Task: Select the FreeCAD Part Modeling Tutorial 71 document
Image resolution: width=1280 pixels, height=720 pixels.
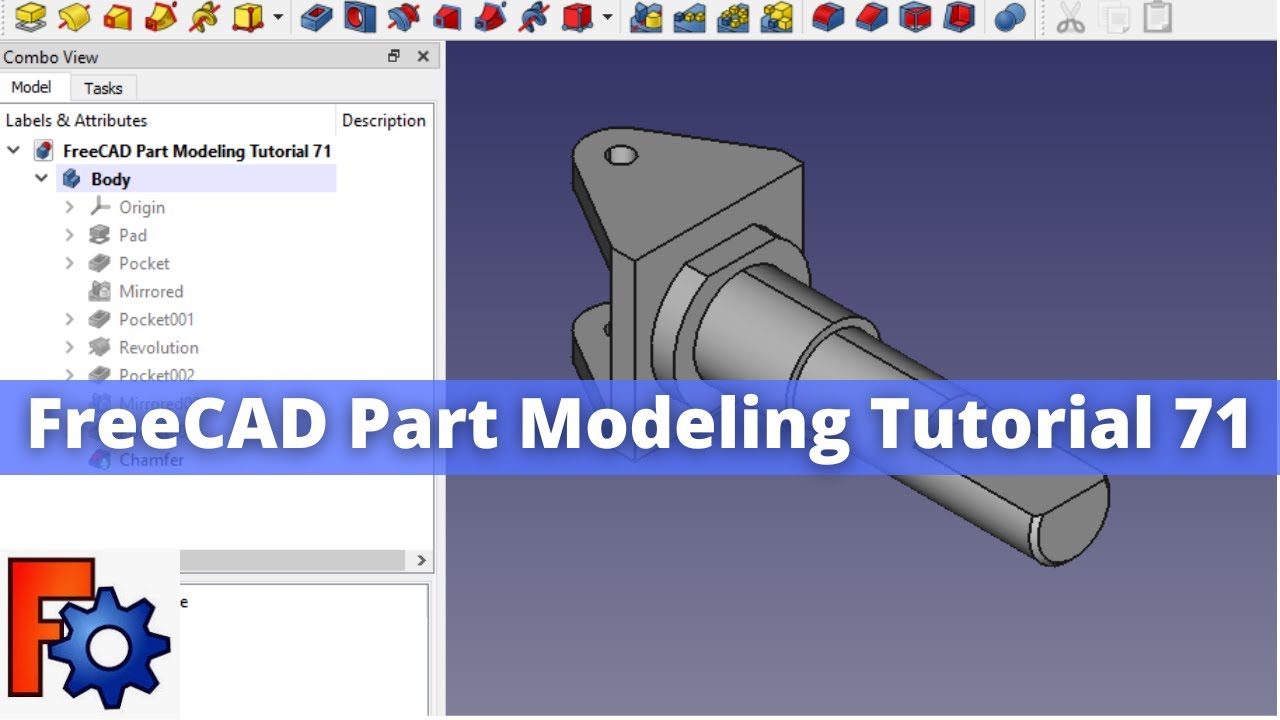Action: [197, 151]
